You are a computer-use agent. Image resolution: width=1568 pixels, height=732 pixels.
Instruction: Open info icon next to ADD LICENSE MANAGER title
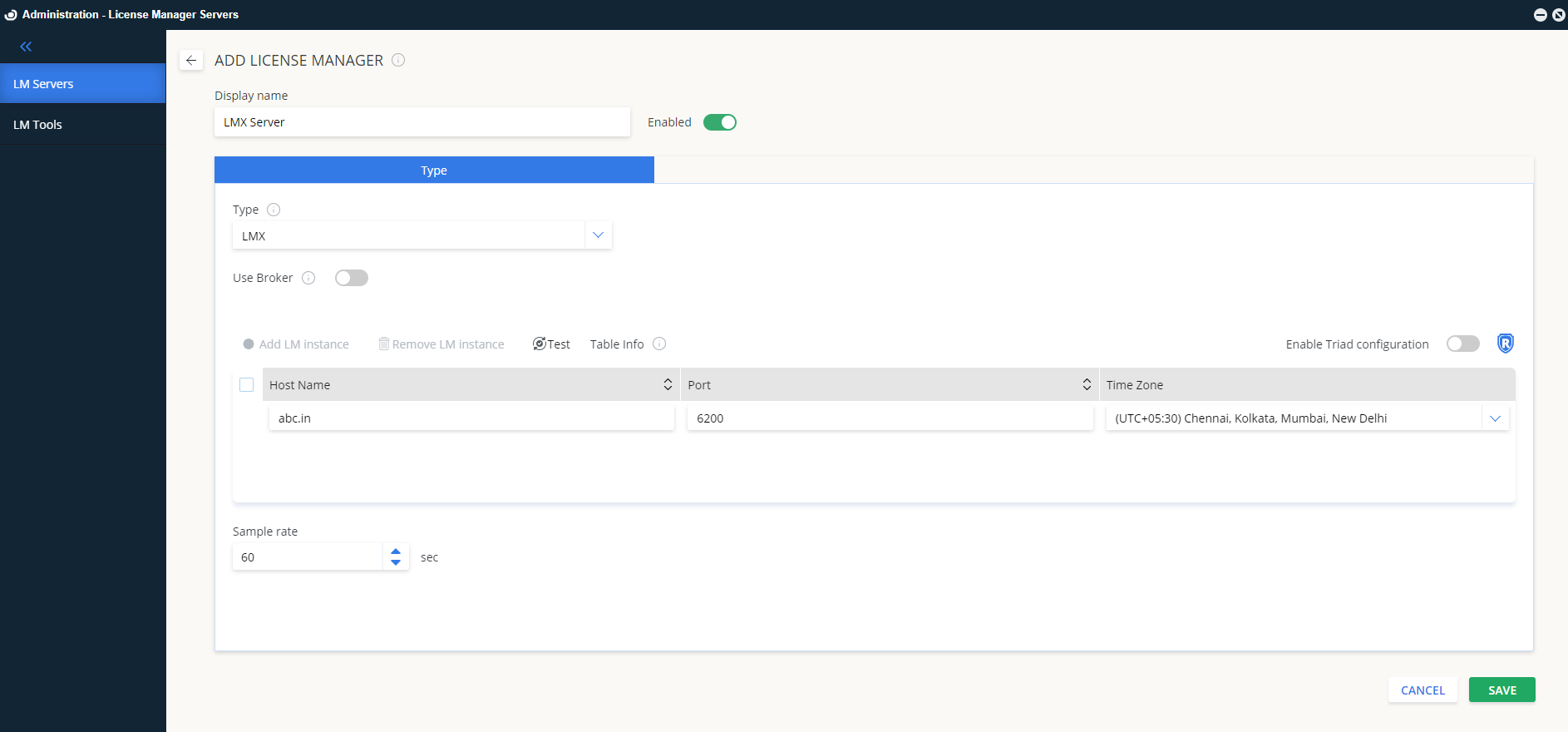[398, 60]
